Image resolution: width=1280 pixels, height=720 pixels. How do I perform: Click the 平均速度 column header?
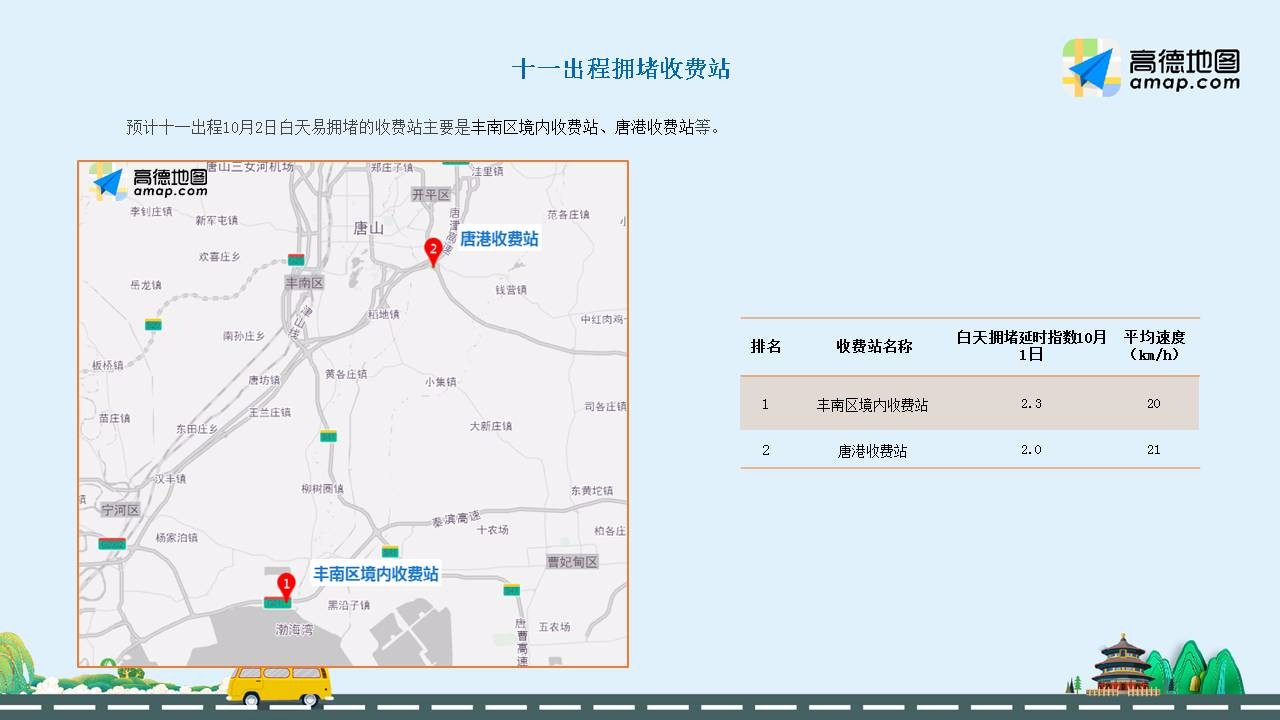tap(1154, 346)
